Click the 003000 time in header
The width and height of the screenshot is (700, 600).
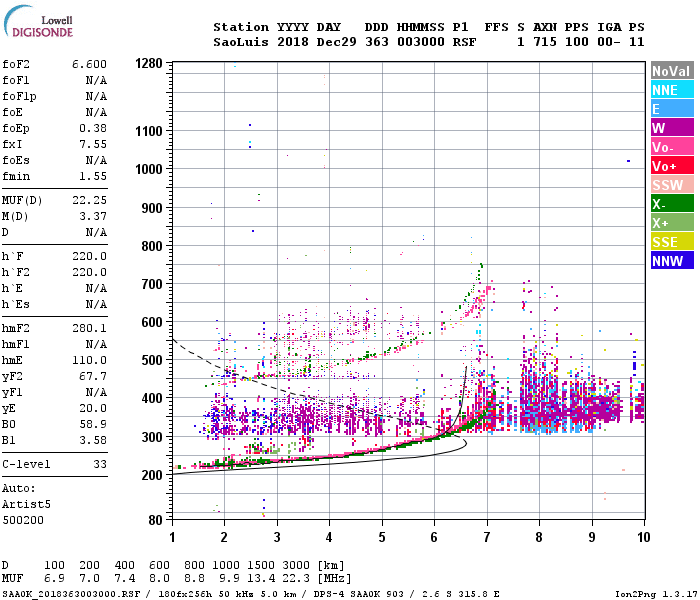click(x=421, y=42)
